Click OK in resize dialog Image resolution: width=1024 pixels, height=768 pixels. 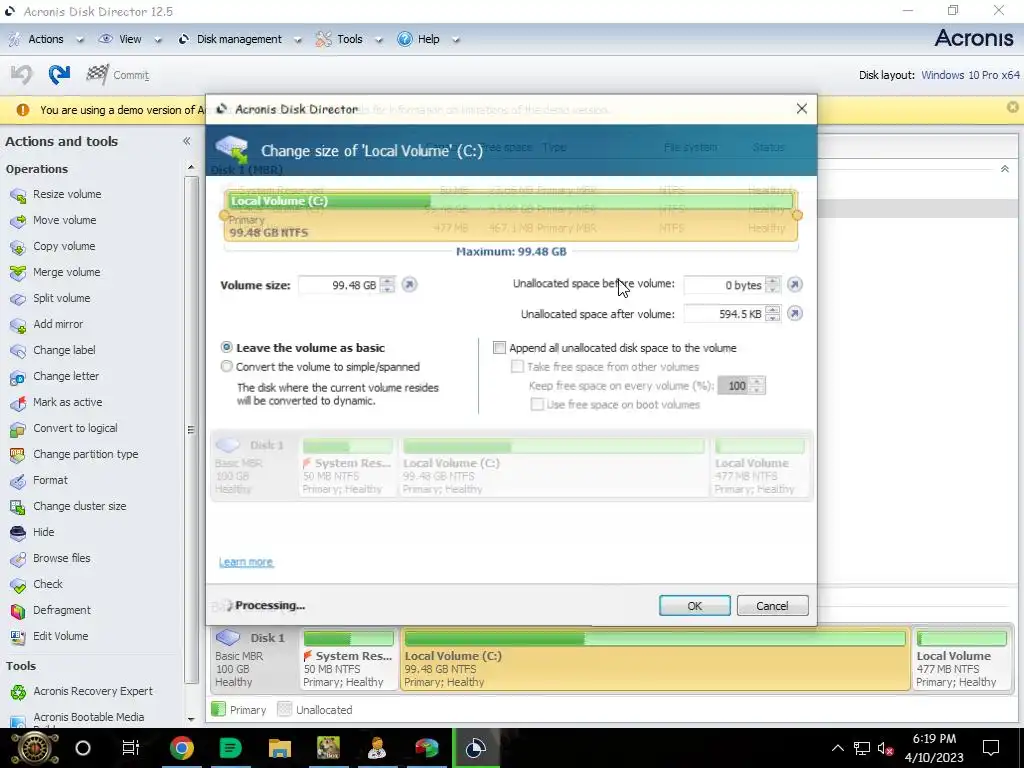point(694,605)
